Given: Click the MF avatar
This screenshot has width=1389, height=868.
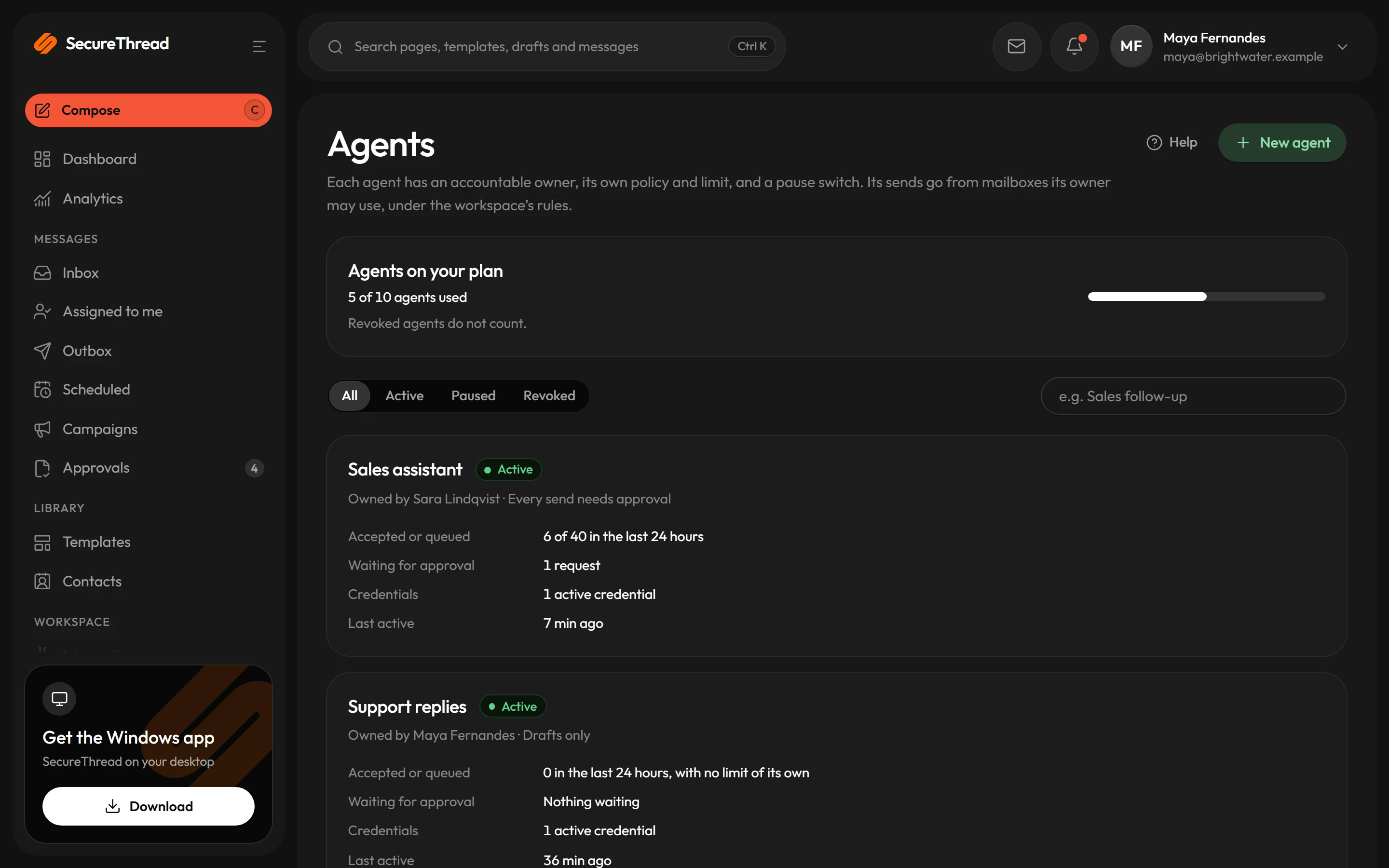Looking at the screenshot, I should click(x=1130, y=46).
